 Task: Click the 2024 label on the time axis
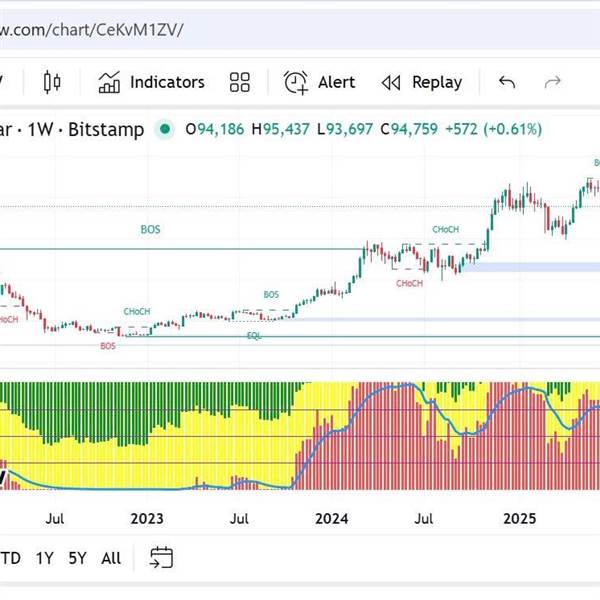(x=331, y=518)
